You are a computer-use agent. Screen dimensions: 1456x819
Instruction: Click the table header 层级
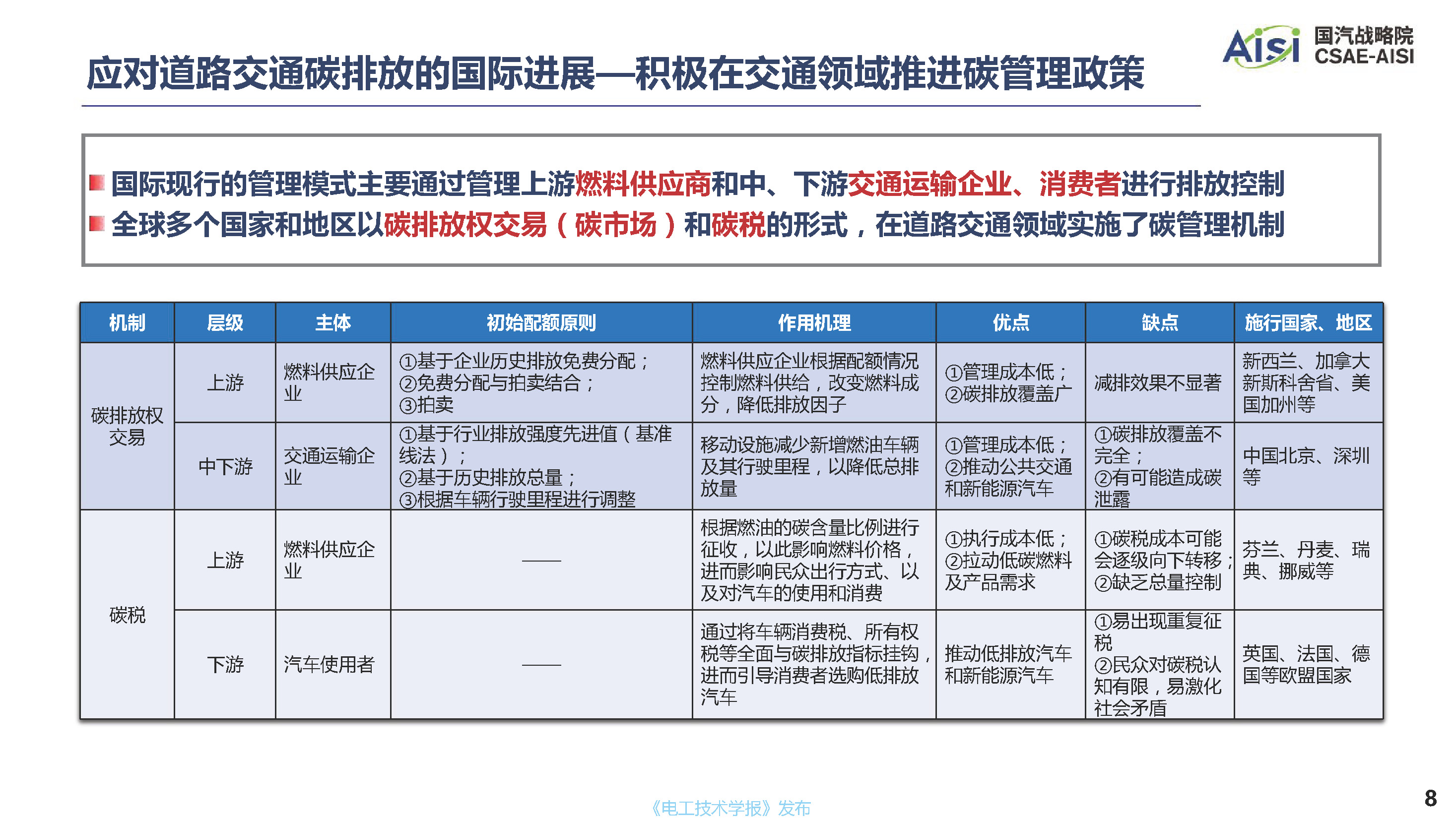pyautogui.click(x=225, y=322)
